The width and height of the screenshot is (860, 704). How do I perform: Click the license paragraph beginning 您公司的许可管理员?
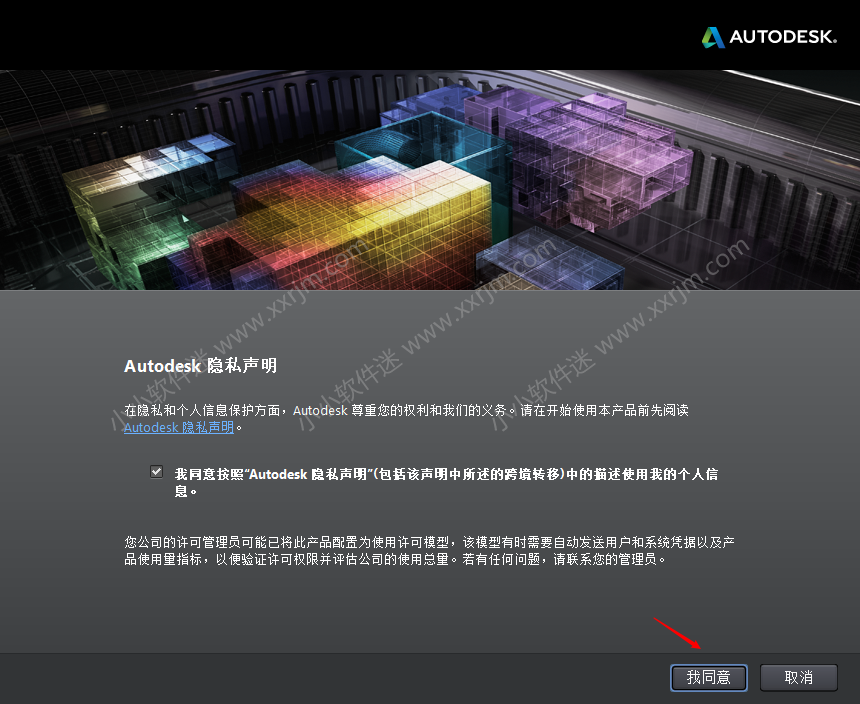pyautogui.click(x=430, y=550)
